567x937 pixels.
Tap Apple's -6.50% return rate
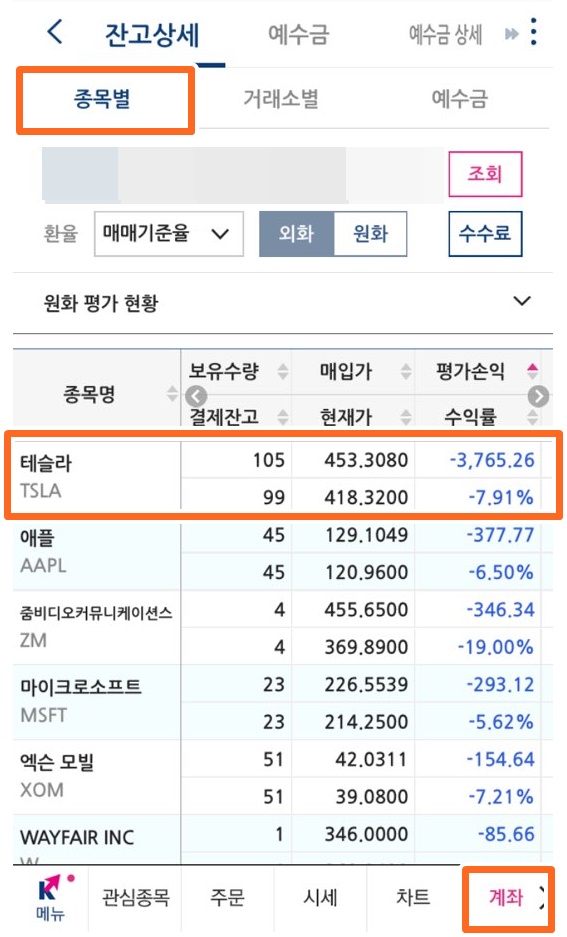(501, 572)
